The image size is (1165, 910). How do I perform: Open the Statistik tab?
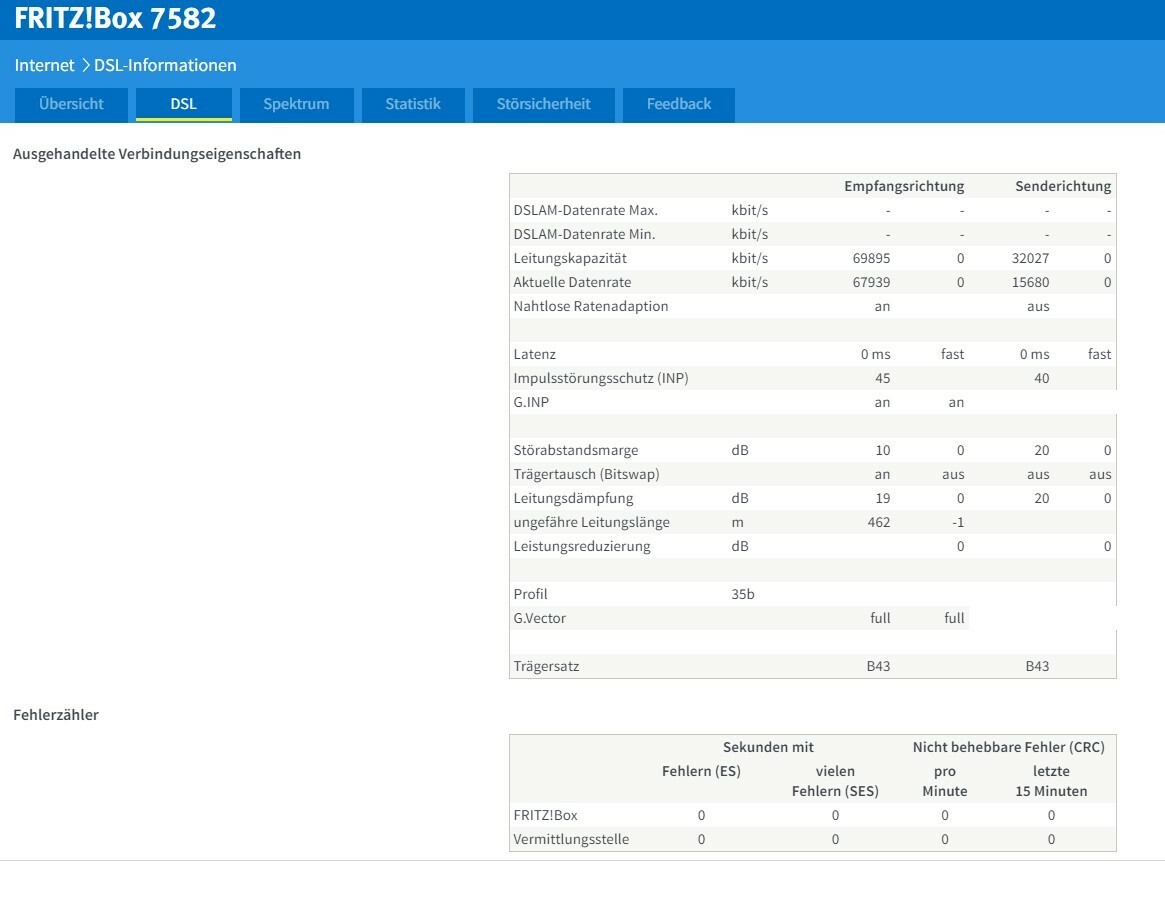click(413, 105)
